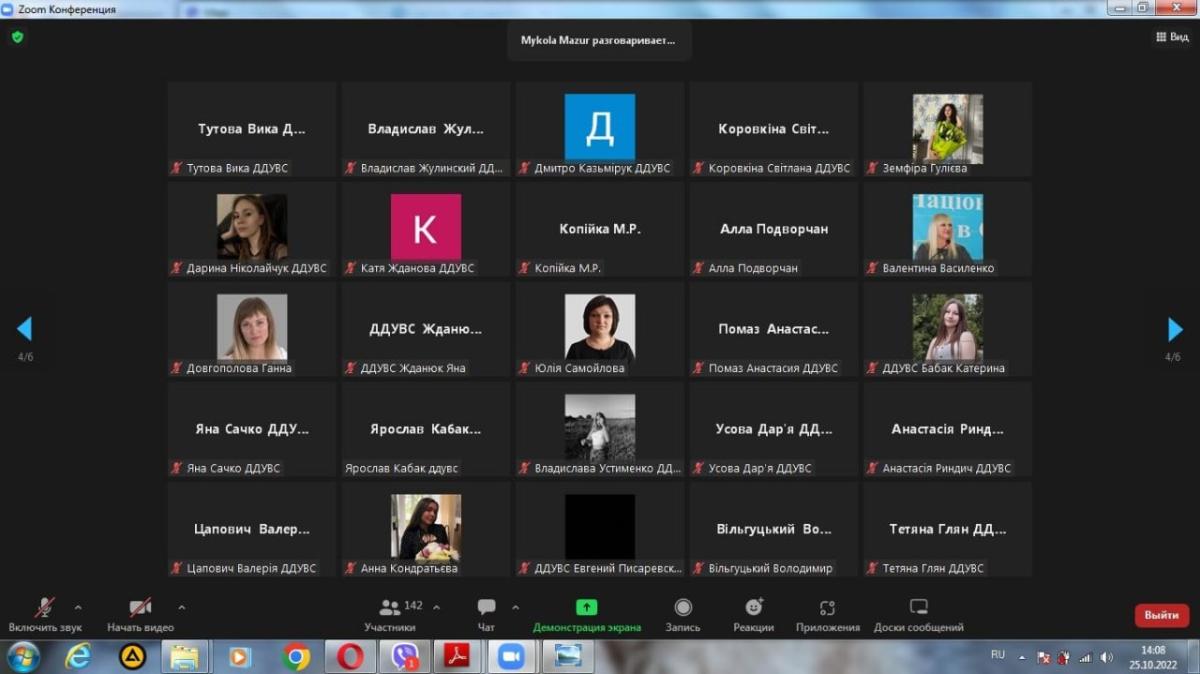Screen dimensions: 1200x674
Task: Select Юлія Самойлова participant tile
Action: [599, 329]
